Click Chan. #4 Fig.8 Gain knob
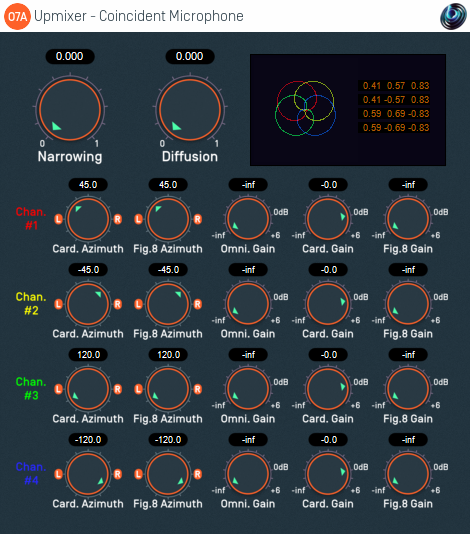The height and width of the screenshot is (534, 470). pyautogui.click(x=408, y=474)
